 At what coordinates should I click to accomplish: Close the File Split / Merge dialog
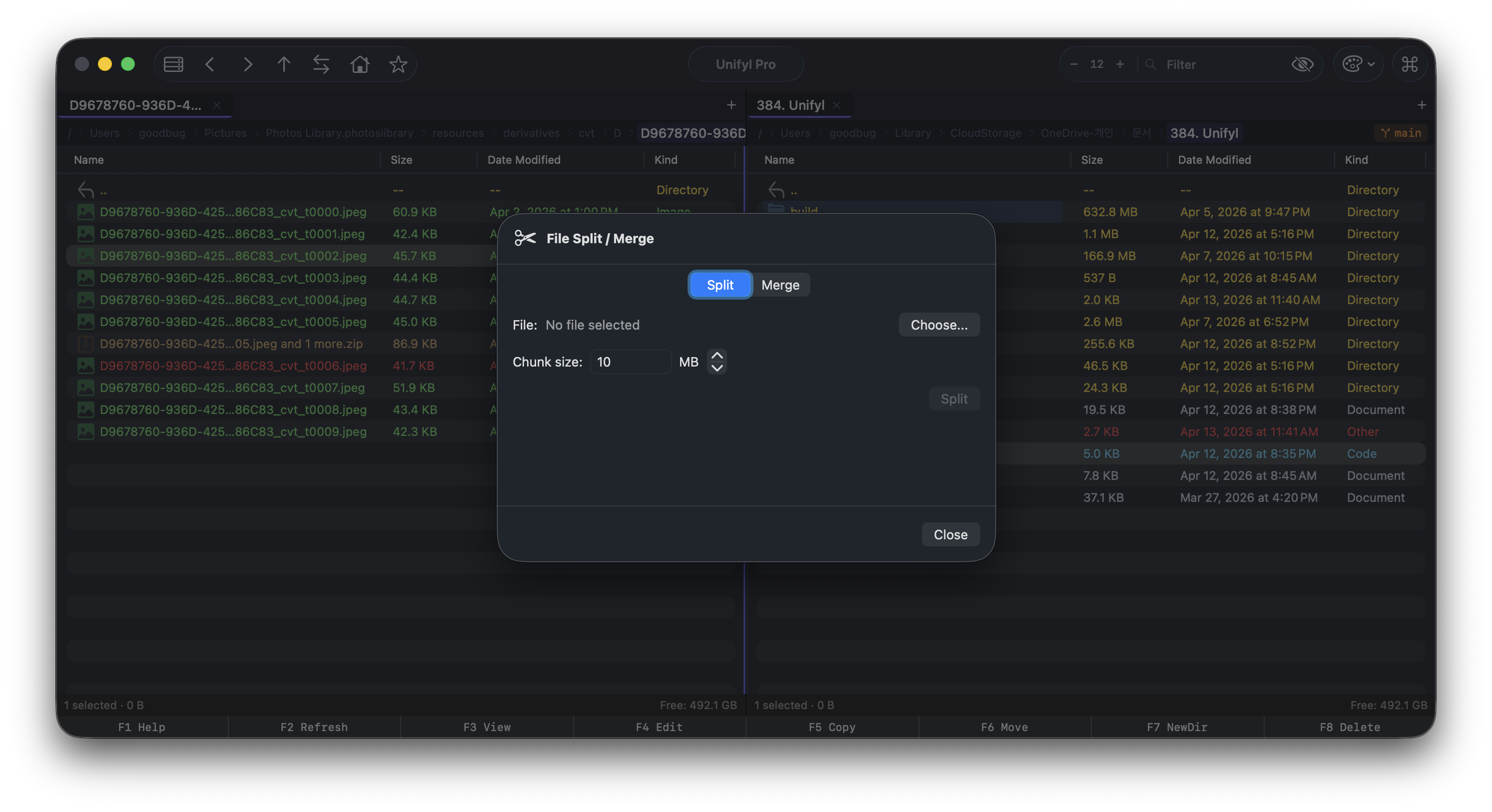pyautogui.click(x=950, y=534)
